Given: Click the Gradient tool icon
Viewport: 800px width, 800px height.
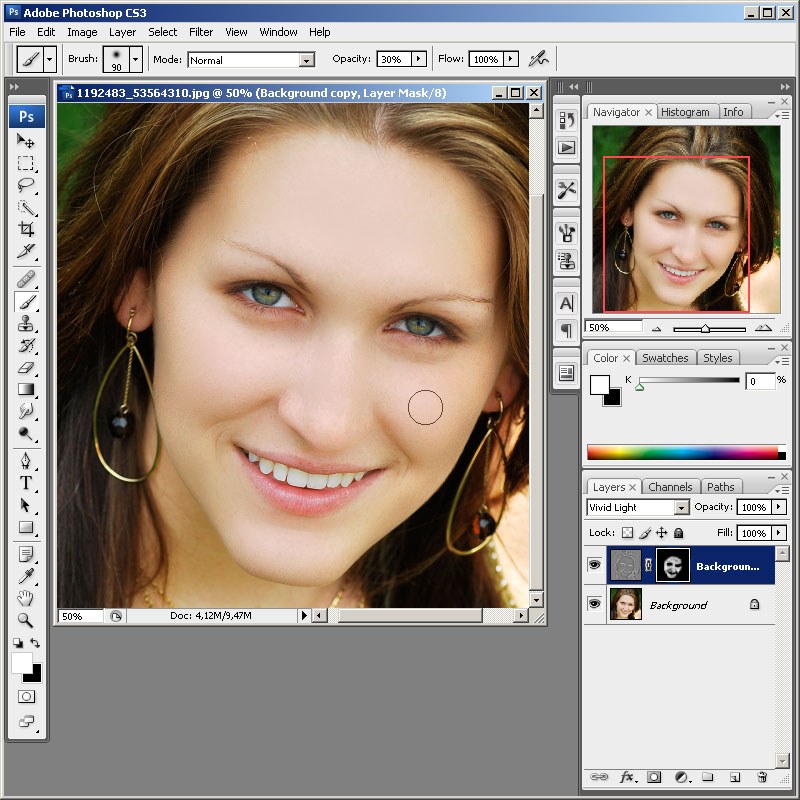Looking at the screenshot, I should 26,389.
